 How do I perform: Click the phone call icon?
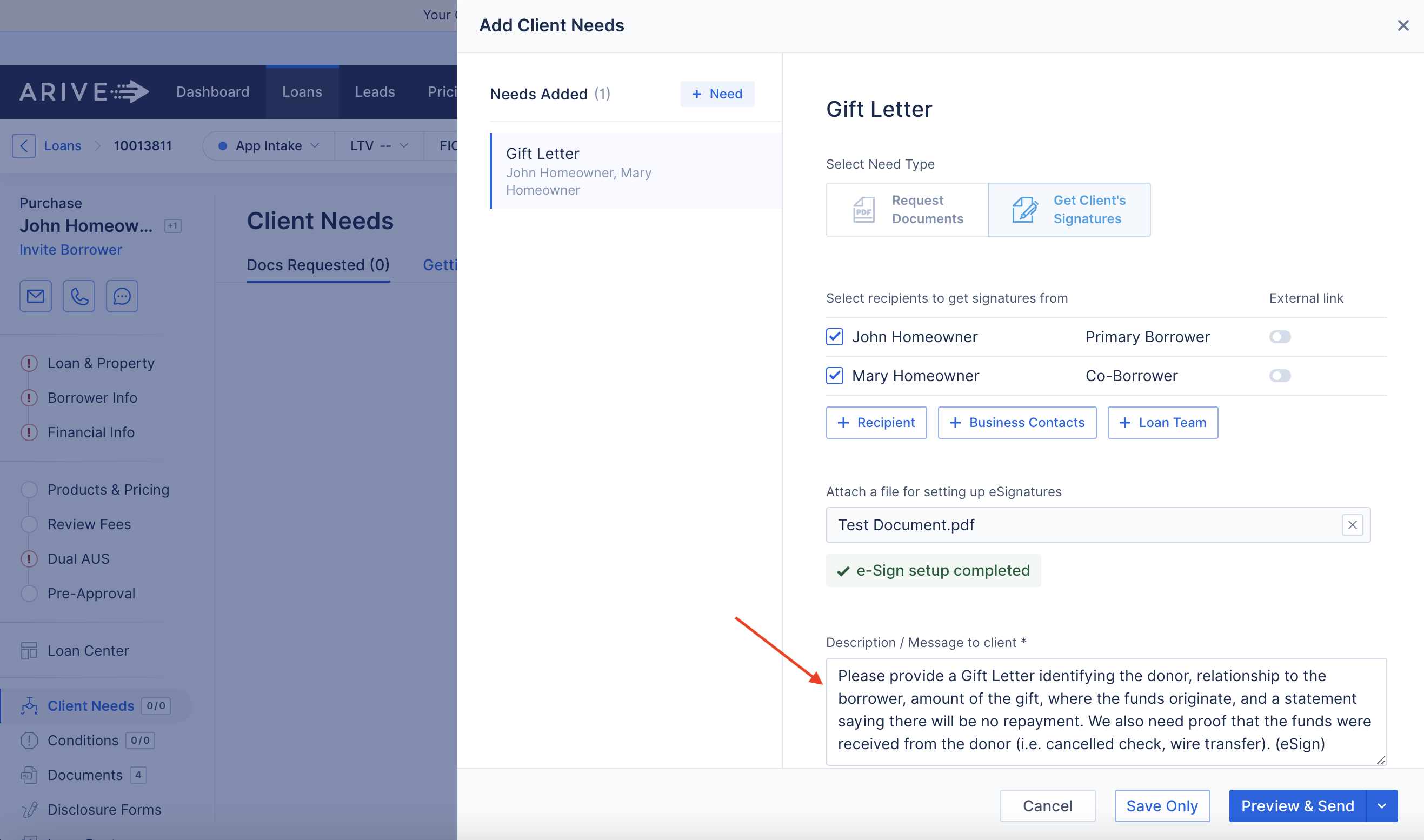(x=79, y=296)
